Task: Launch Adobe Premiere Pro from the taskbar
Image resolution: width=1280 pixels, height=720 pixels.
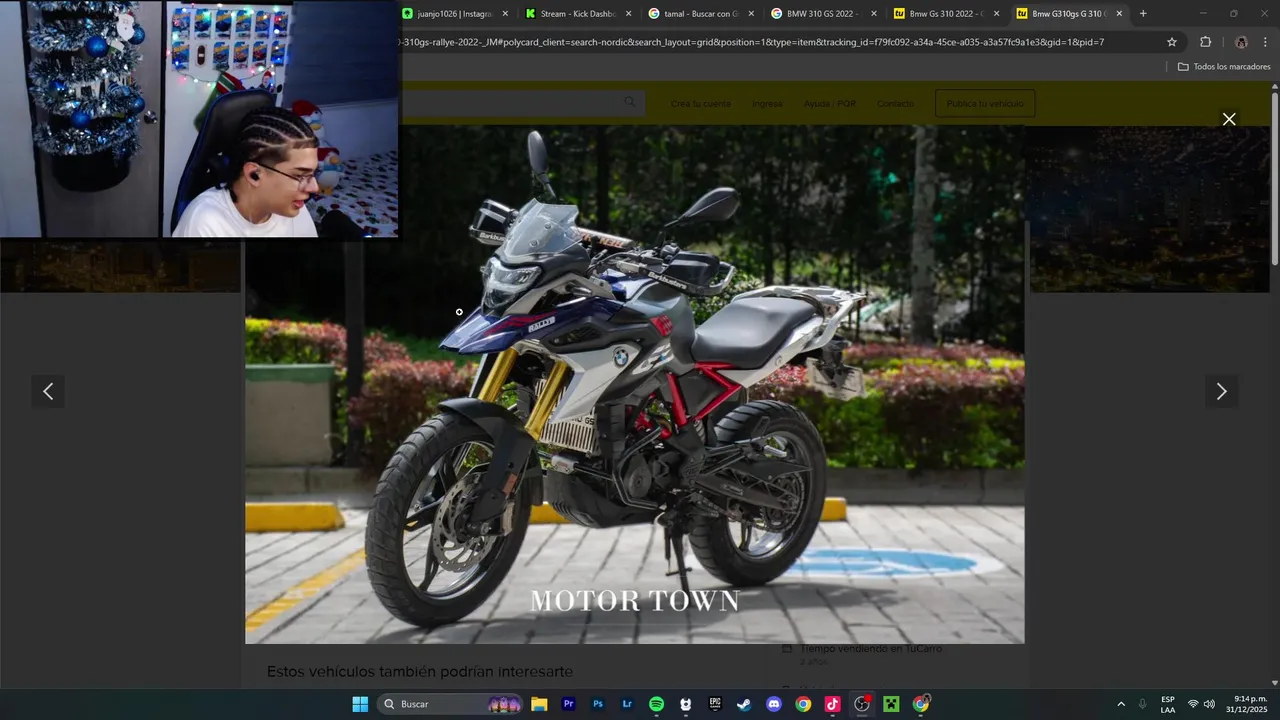Action: coord(569,704)
